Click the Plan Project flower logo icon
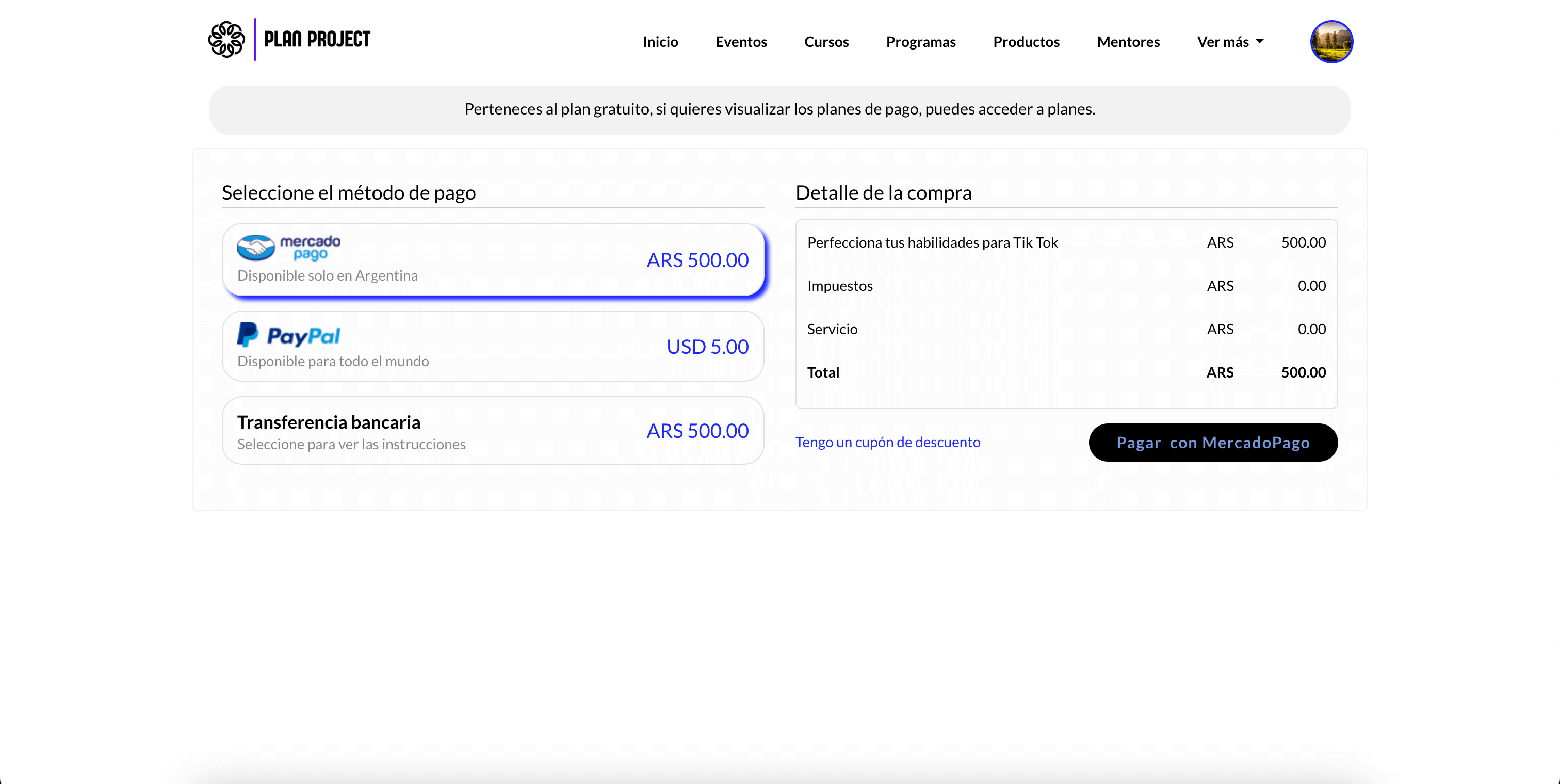This screenshot has height=784, width=1560. (226, 40)
